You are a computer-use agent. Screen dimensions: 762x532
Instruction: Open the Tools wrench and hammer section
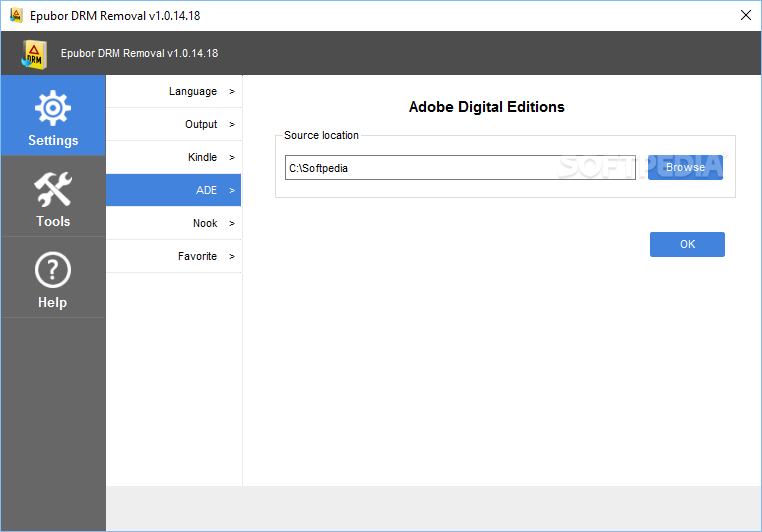(x=53, y=197)
